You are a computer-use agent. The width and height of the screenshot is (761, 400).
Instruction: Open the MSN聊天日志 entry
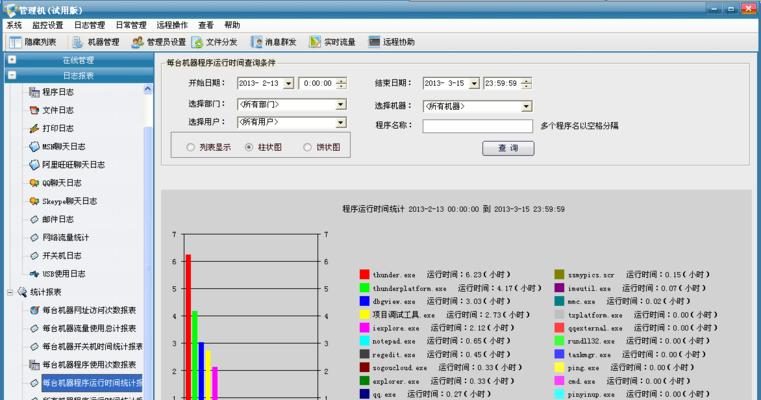tap(57, 147)
